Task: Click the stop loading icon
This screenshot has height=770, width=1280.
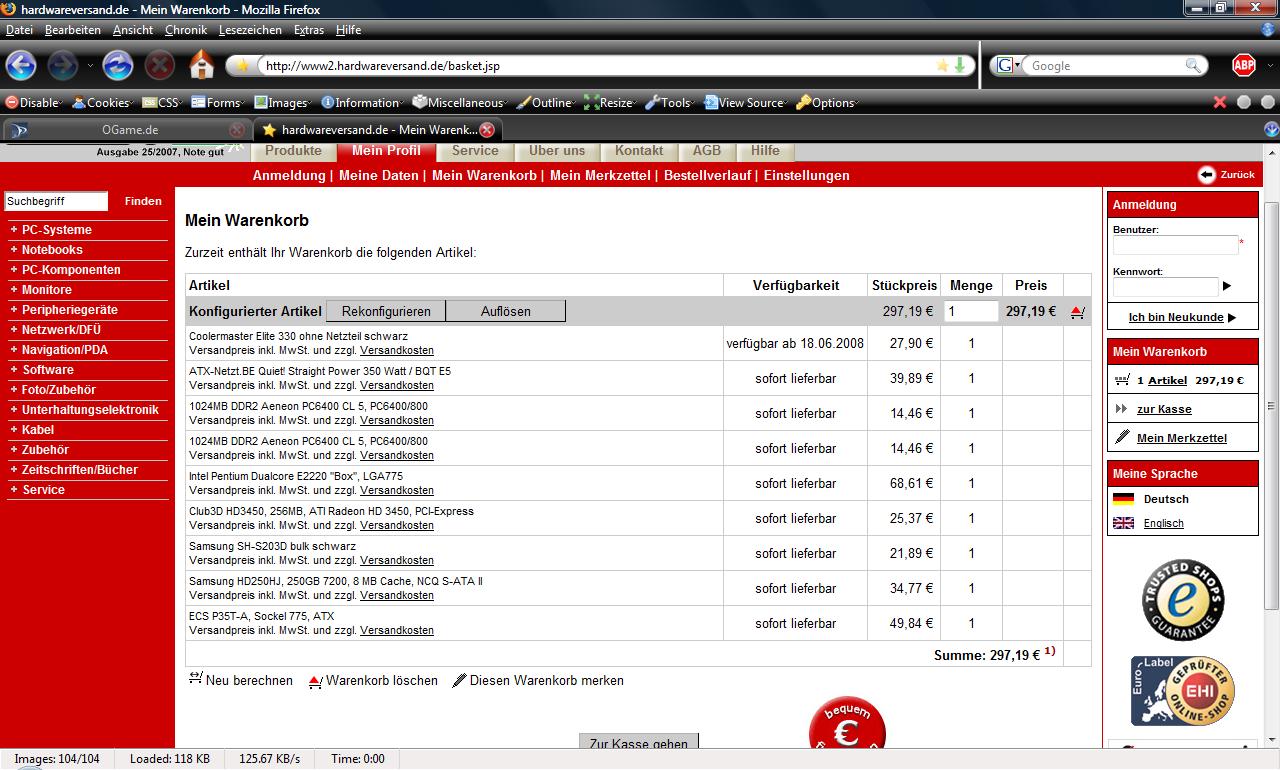Action: coord(160,65)
